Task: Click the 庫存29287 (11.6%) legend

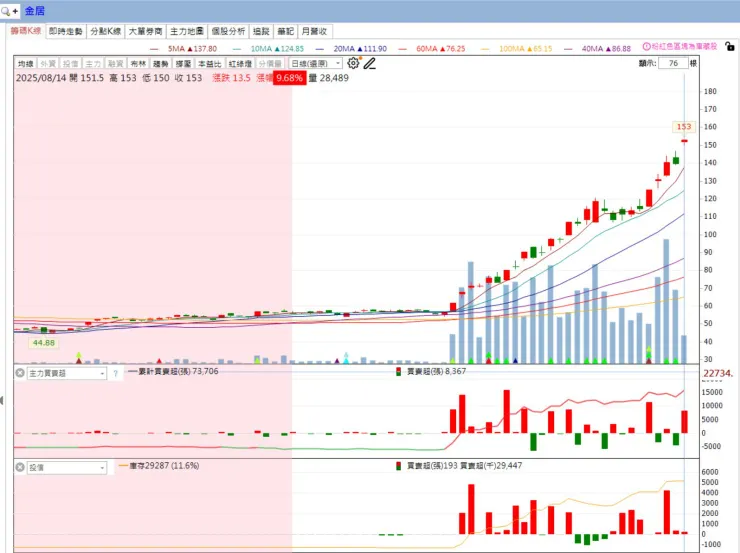Action: pyautogui.click(x=159, y=466)
